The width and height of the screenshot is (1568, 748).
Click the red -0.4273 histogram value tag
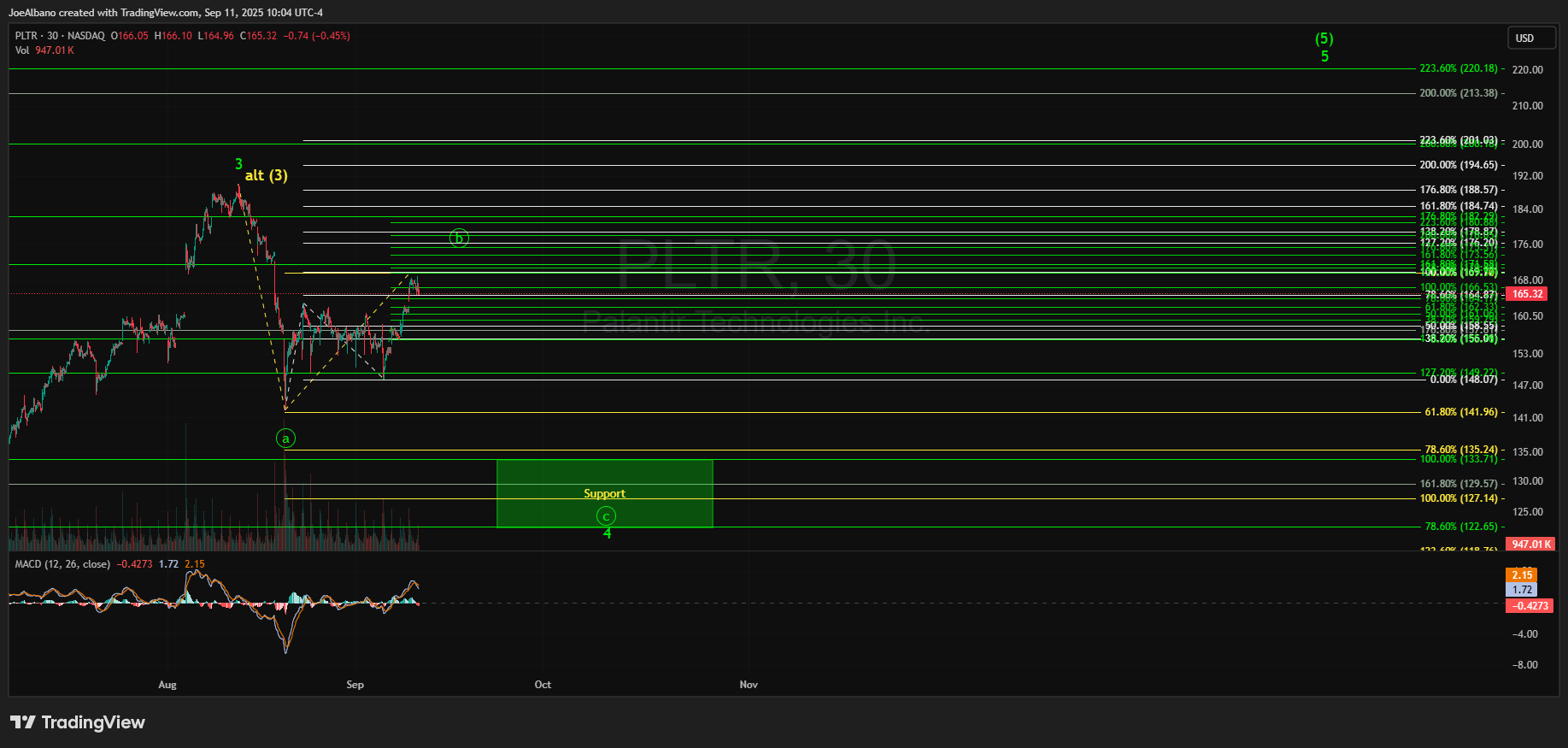pyautogui.click(x=1530, y=605)
